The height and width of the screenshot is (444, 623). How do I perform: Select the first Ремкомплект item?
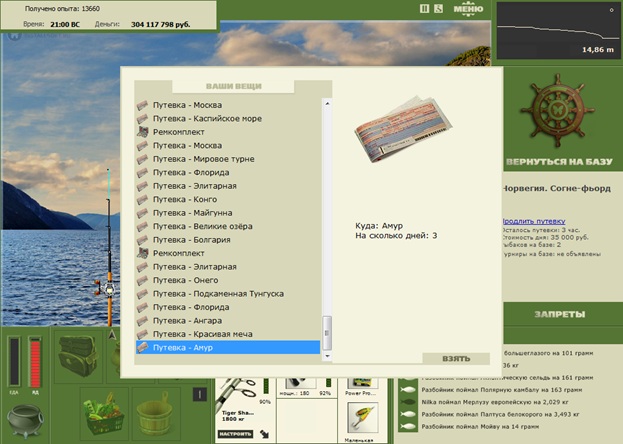click(x=228, y=132)
